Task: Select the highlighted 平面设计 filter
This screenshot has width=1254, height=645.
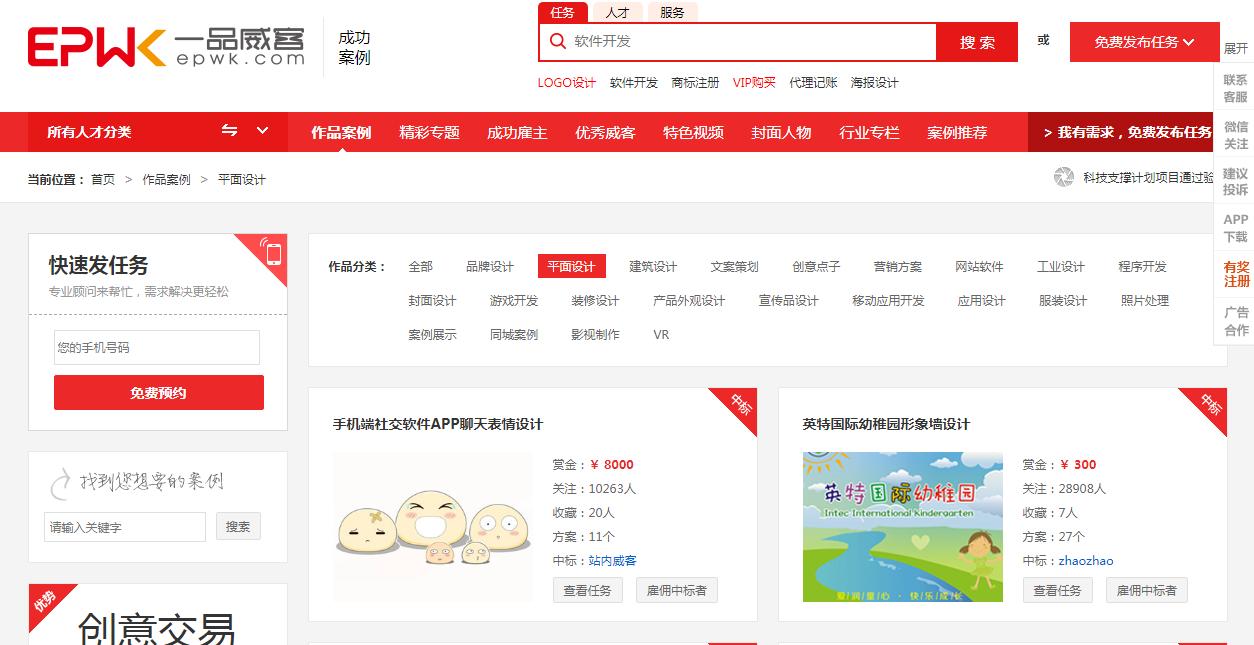Action: pos(572,265)
